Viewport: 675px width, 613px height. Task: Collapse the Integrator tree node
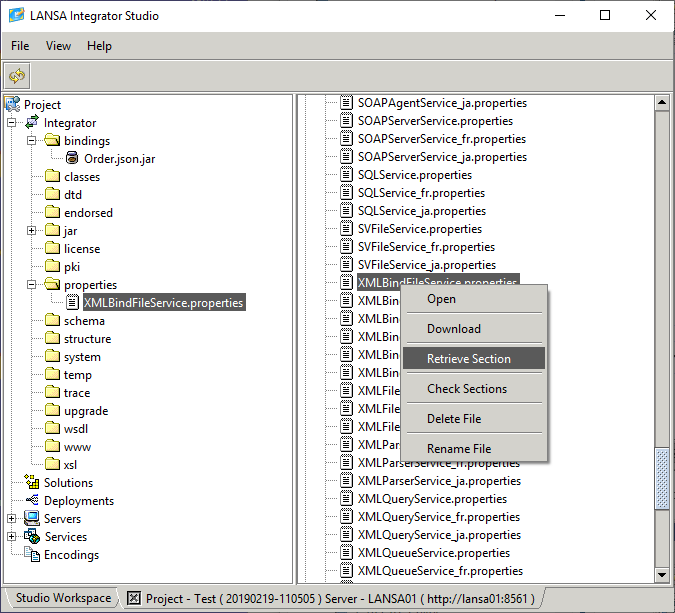(12, 123)
